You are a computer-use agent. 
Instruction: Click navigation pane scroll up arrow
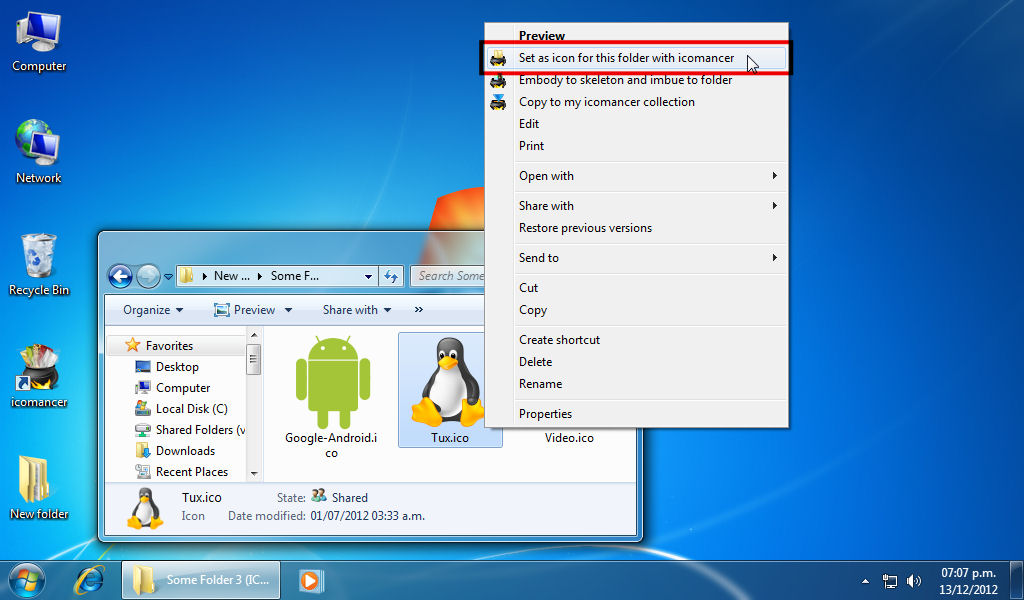pos(254,336)
